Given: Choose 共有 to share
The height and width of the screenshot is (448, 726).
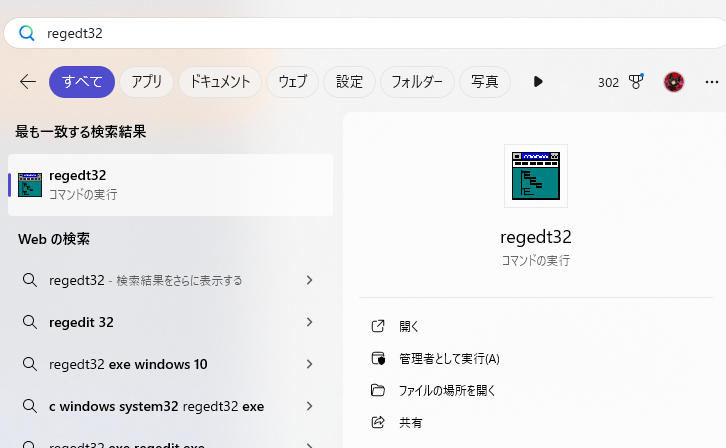Looking at the screenshot, I should [x=411, y=423].
